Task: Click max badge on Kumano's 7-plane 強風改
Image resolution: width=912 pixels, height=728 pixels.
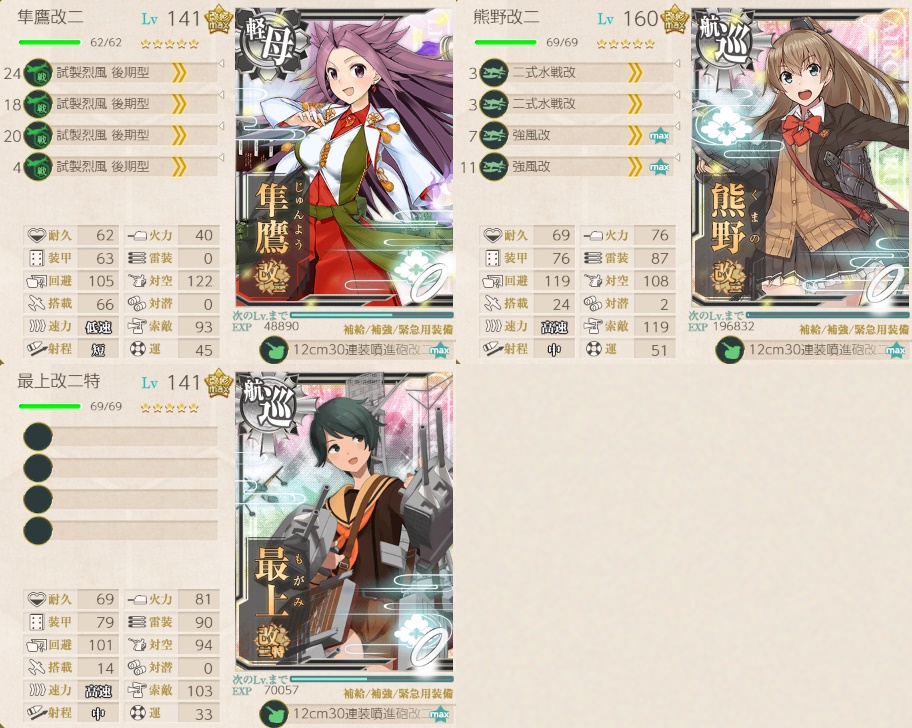Action: pos(659,136)
